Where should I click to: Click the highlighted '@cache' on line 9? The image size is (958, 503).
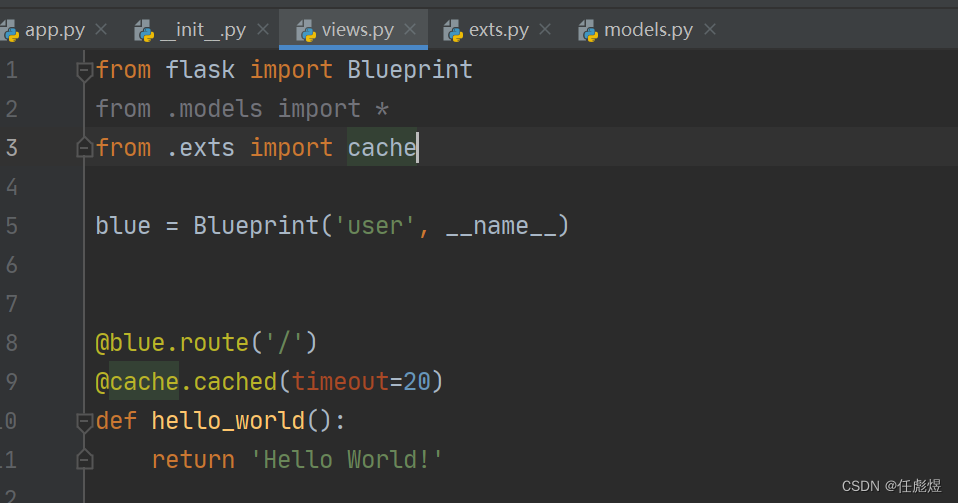point(137,381)
